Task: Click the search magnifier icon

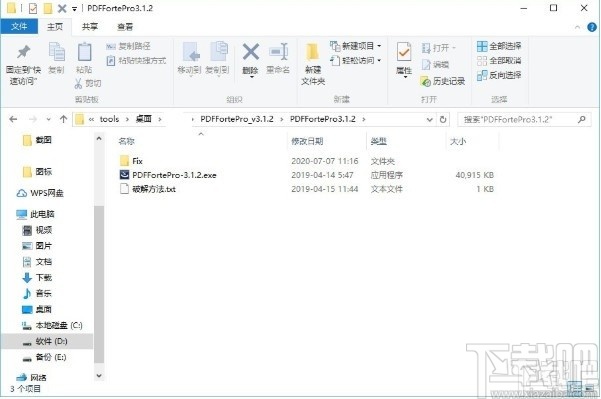Action: (x=581, y=120)
